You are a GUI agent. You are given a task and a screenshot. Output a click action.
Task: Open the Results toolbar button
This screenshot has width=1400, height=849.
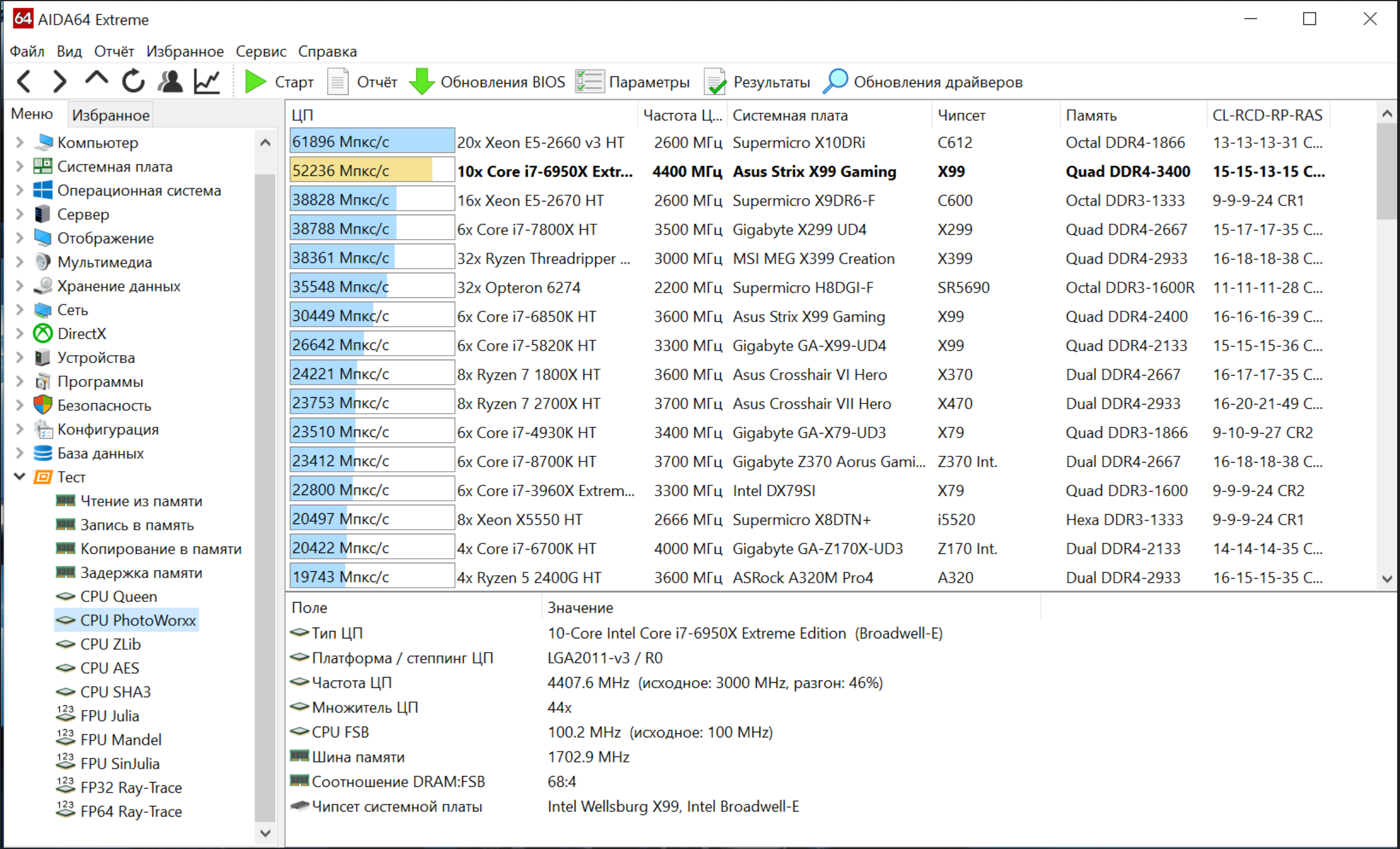click(758, 82)
